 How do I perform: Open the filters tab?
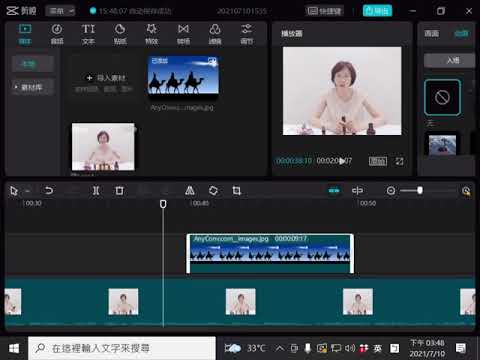(x=215, y=34)
